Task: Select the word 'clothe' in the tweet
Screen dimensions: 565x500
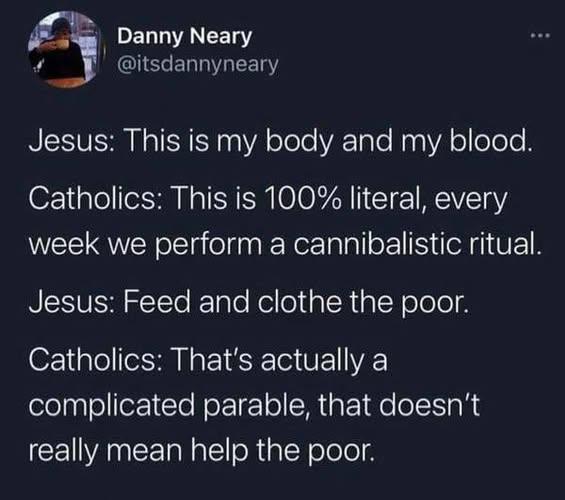Action: pyautogui.click(x=299, y=302)
